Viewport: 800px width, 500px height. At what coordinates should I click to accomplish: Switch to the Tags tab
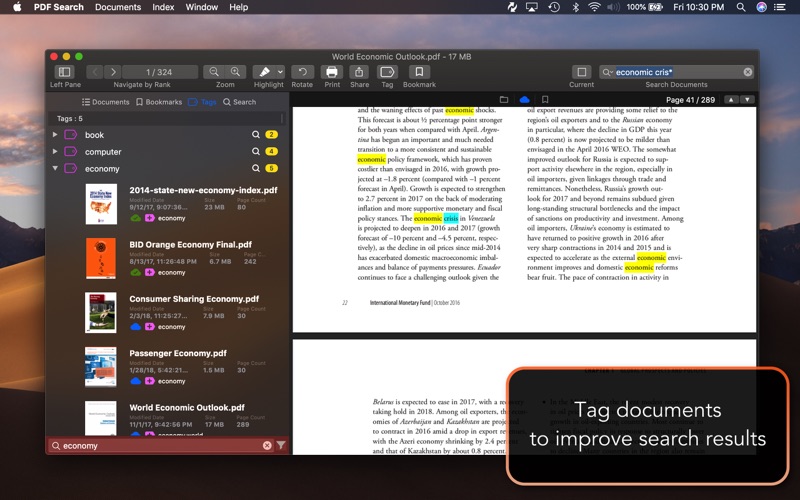[202, 102]
